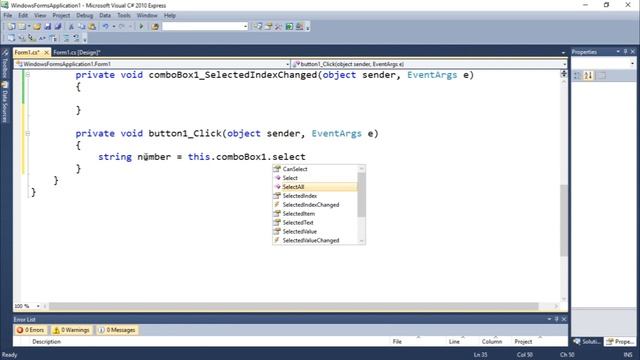Open the File menu
Screen dimensions: 640x360
pyautogui.click(x=8, y=16)
